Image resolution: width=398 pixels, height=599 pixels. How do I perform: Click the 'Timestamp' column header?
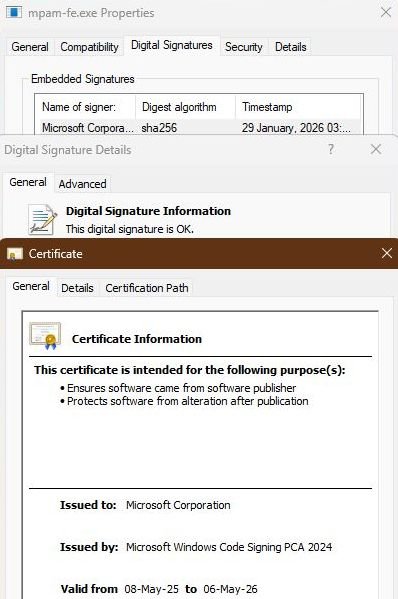tap(298, 107)
